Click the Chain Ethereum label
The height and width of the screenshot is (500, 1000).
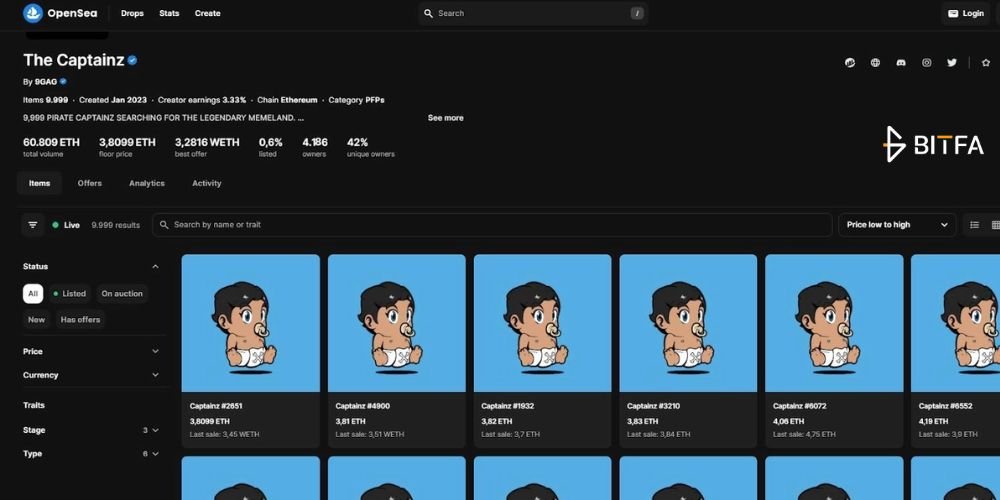click(287, 100)
